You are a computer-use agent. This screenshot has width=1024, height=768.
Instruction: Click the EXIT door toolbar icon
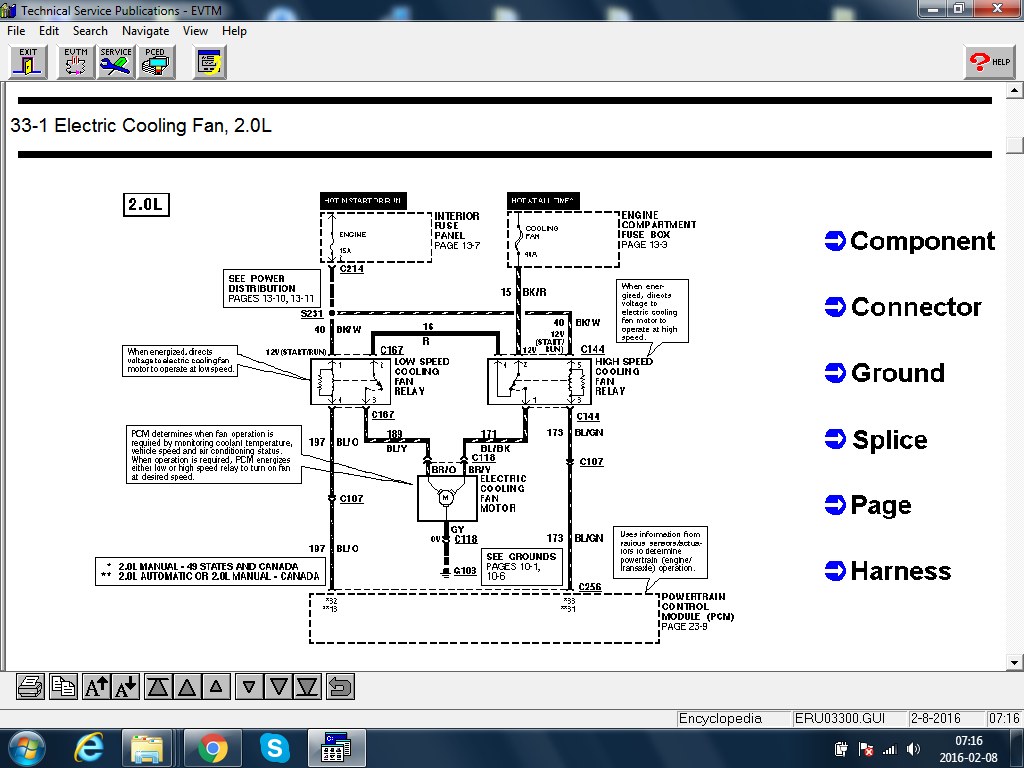tap(28, 62)
